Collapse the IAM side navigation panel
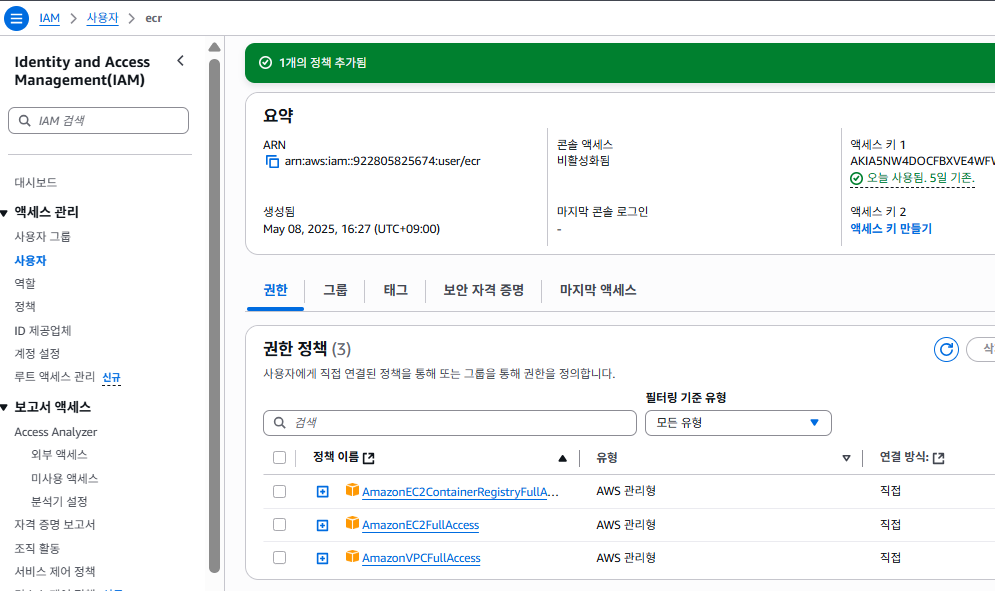Image resolution: width=995 pixels, height=591 pixels. [181, 61]
